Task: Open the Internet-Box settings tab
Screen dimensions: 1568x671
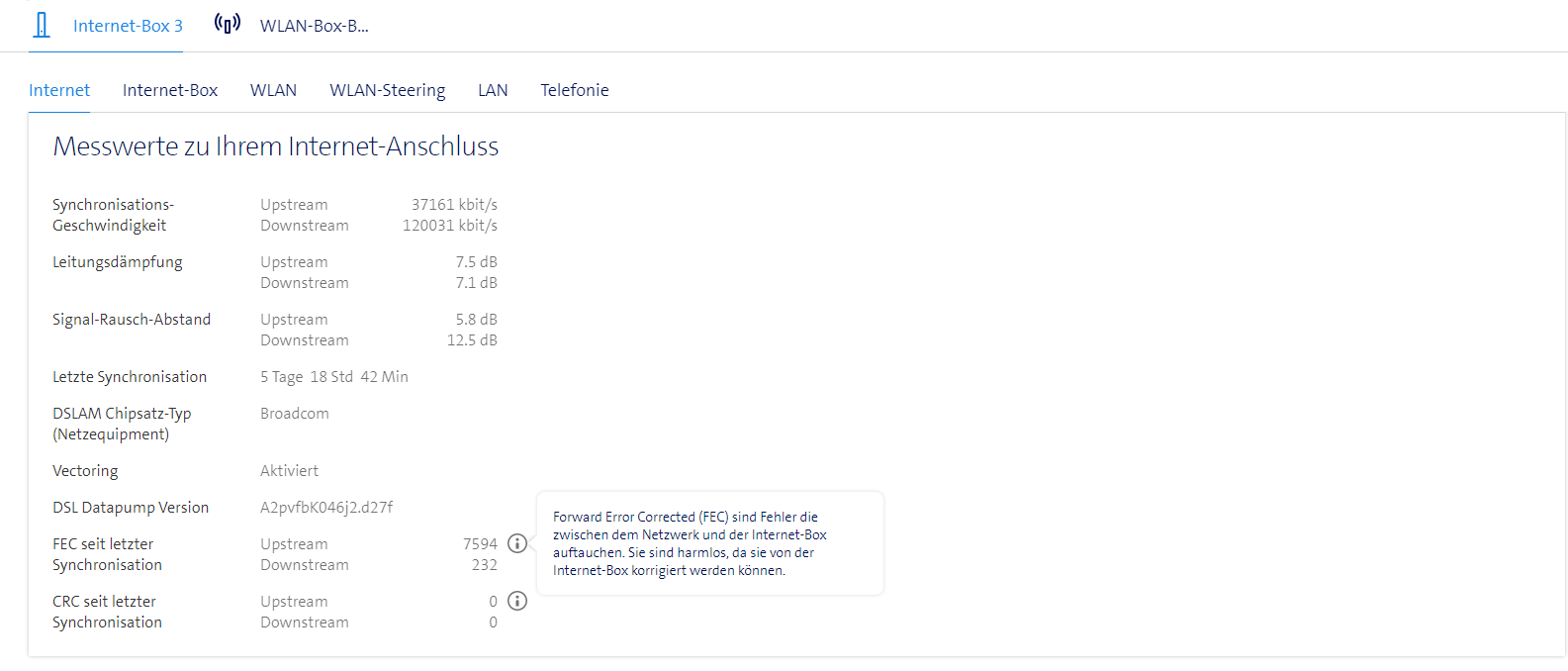Action: pyautogui.click(x=170, y=90)
